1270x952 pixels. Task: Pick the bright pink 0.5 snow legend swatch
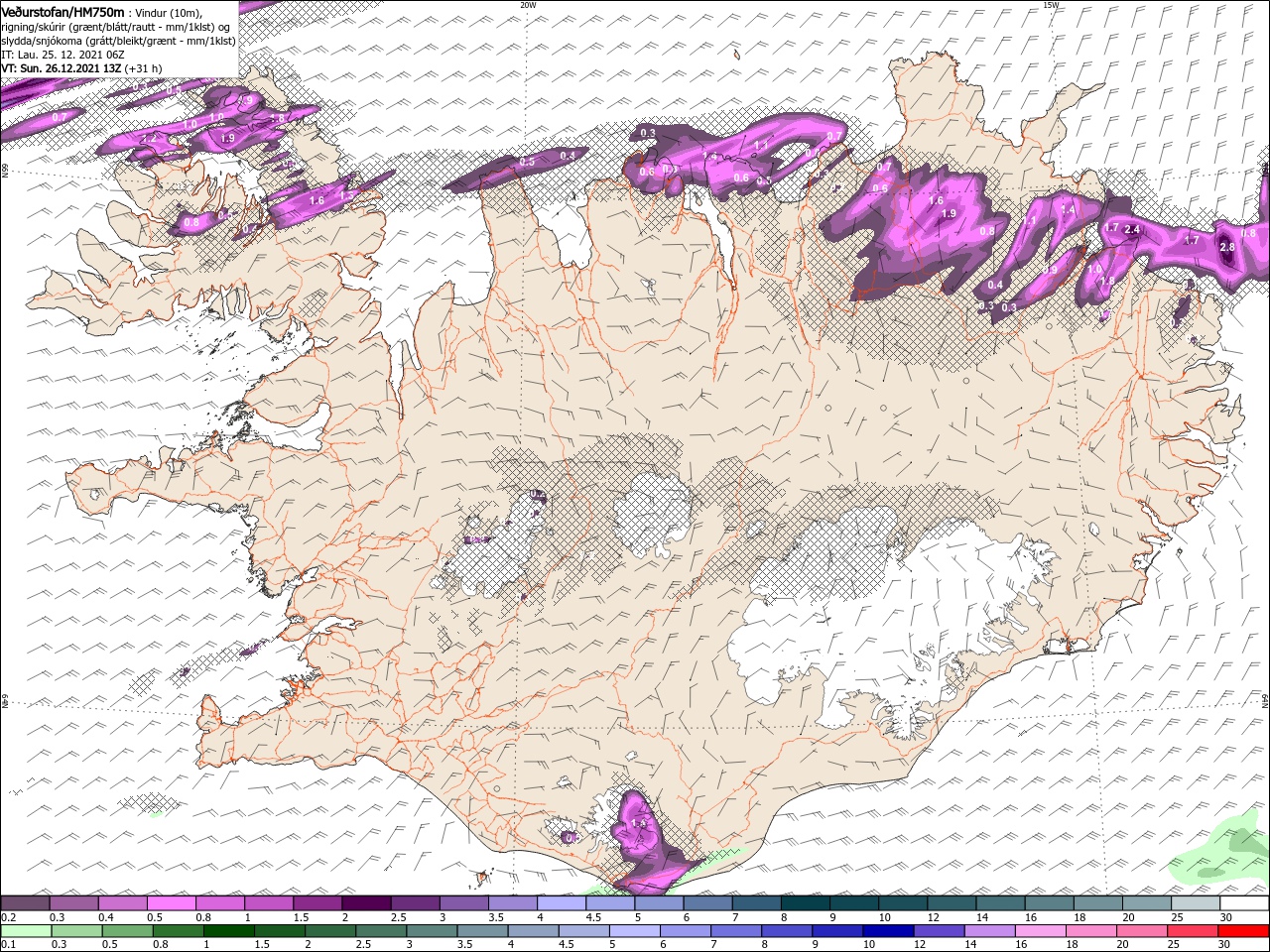coord(172,903)
